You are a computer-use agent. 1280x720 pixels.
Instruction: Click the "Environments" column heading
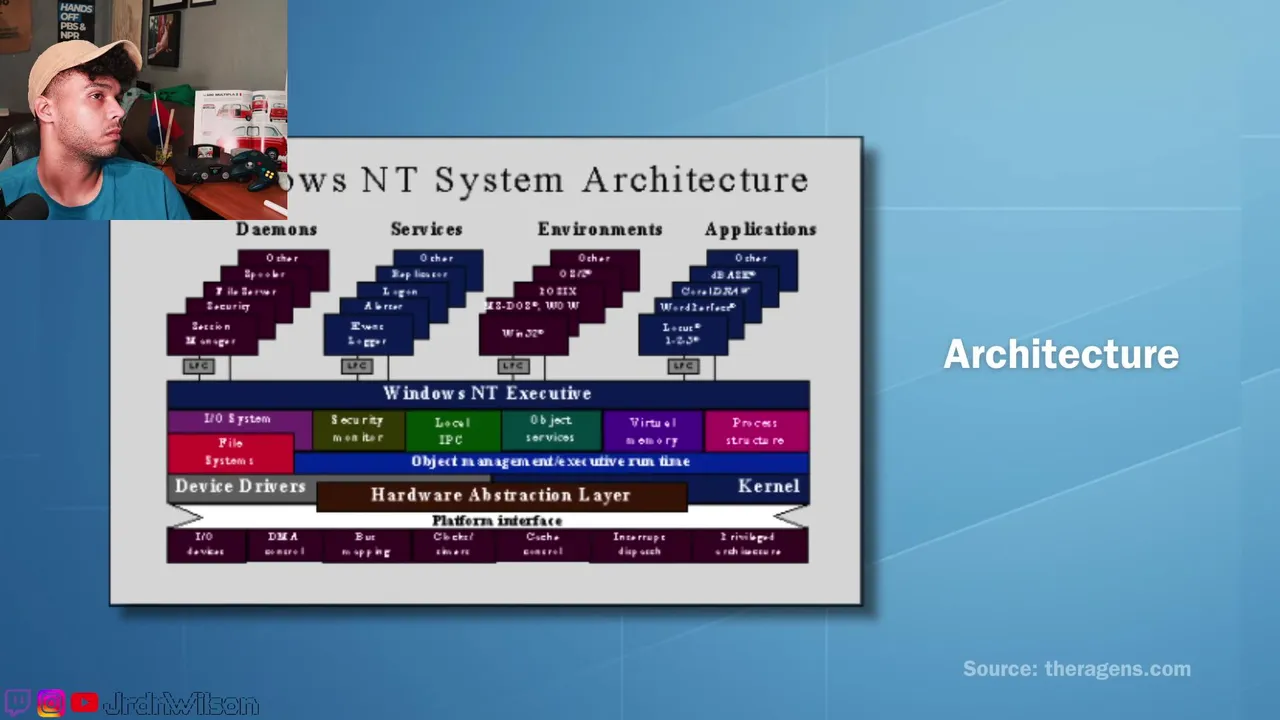[600, 229]
